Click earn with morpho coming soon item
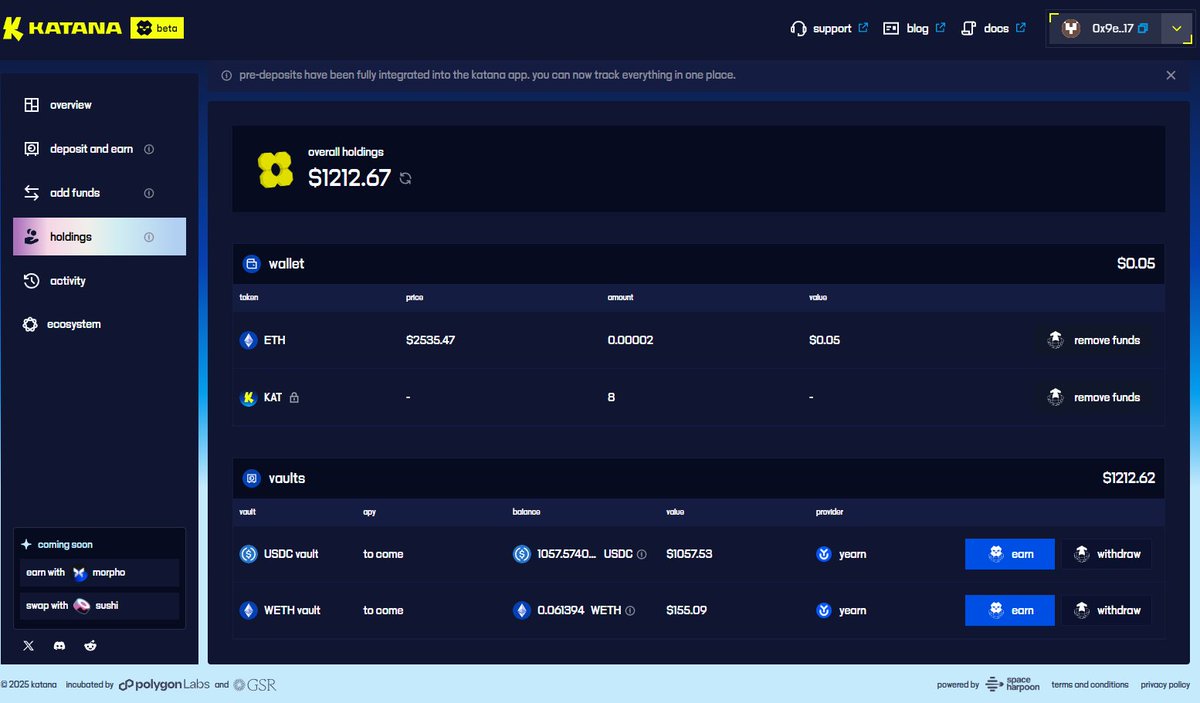 (x=99, y=572)
